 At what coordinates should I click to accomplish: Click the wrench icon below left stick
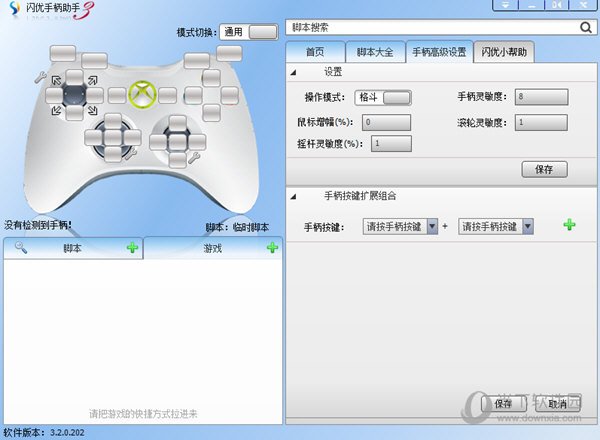131,154
